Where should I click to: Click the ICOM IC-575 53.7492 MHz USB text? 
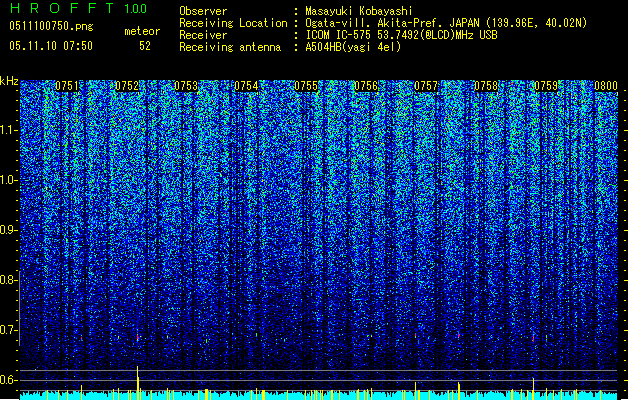[401, 35]
